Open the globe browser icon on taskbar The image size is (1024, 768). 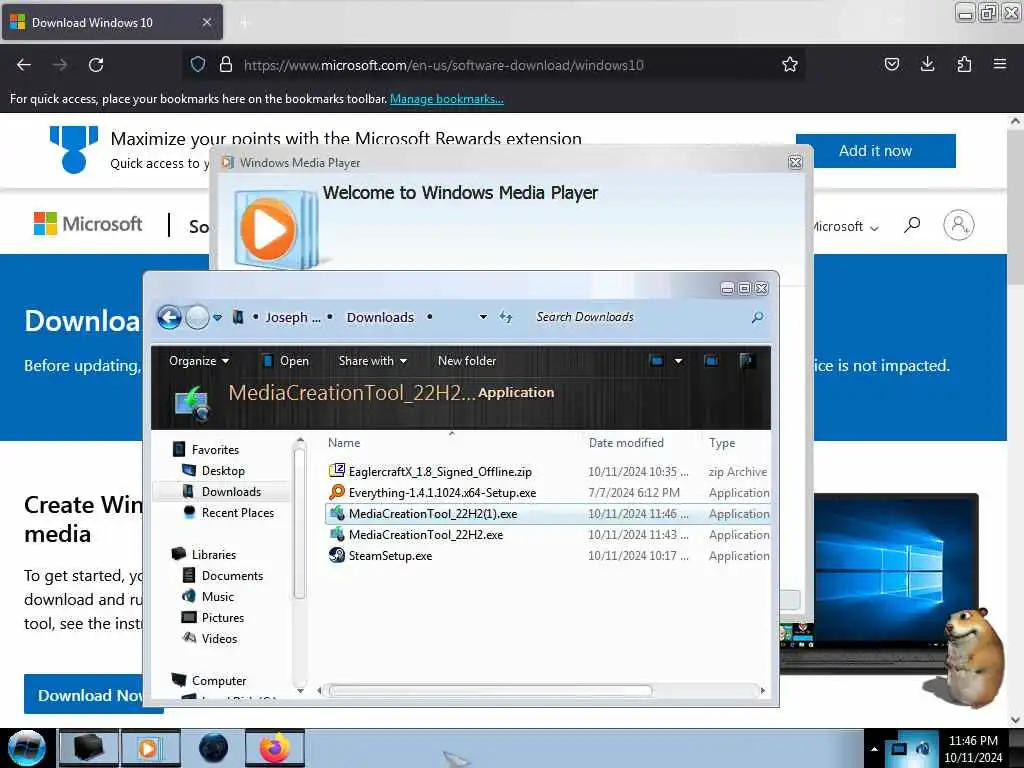pos(214,748)
